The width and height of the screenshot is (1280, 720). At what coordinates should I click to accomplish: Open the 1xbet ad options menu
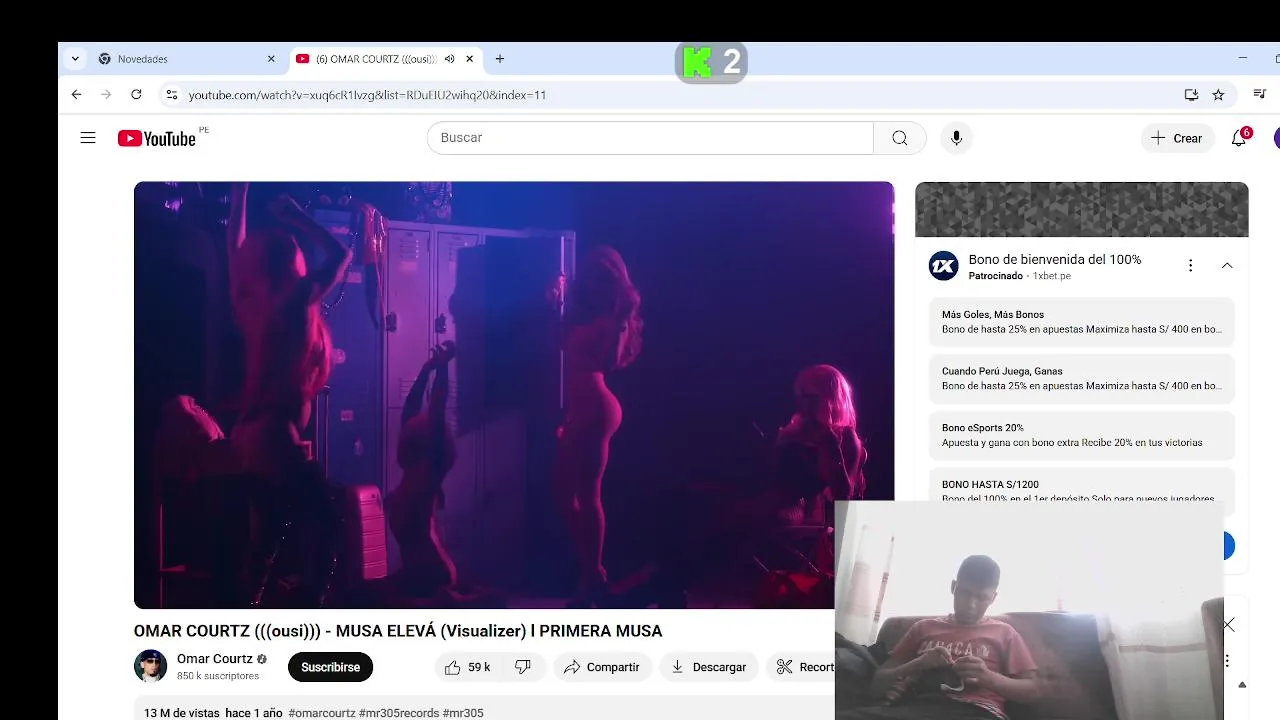pyautogui.click(x=1190, y=266)
